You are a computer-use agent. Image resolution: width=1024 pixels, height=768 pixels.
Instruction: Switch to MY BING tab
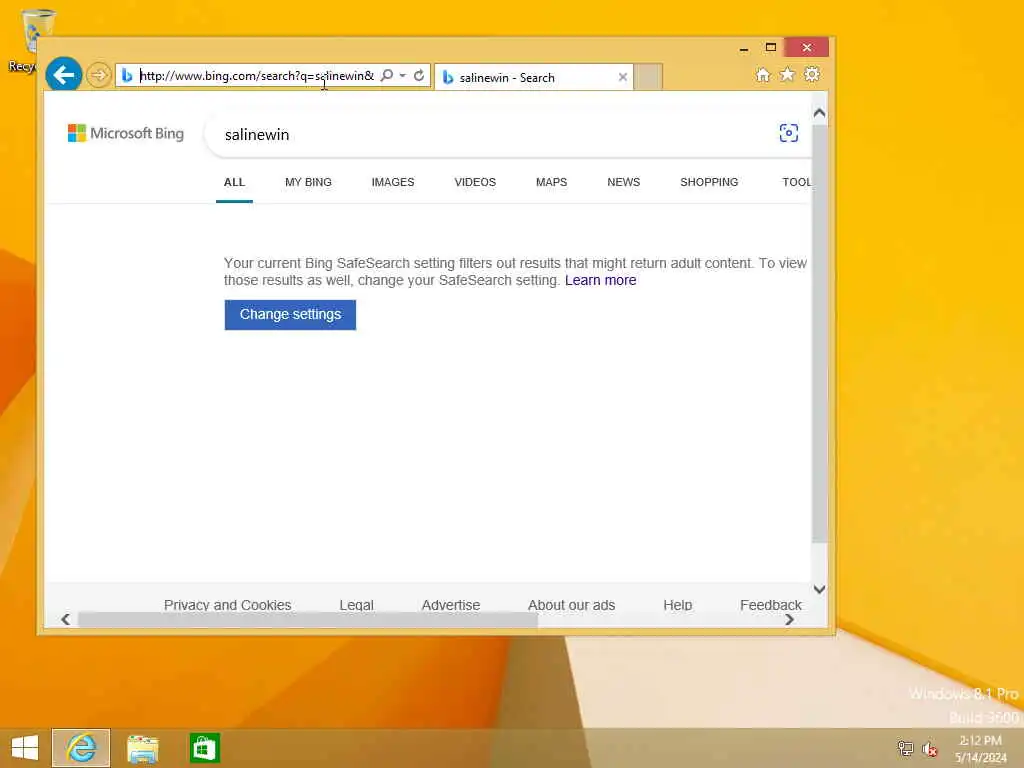pyautogui.click(x=308, y=182)
